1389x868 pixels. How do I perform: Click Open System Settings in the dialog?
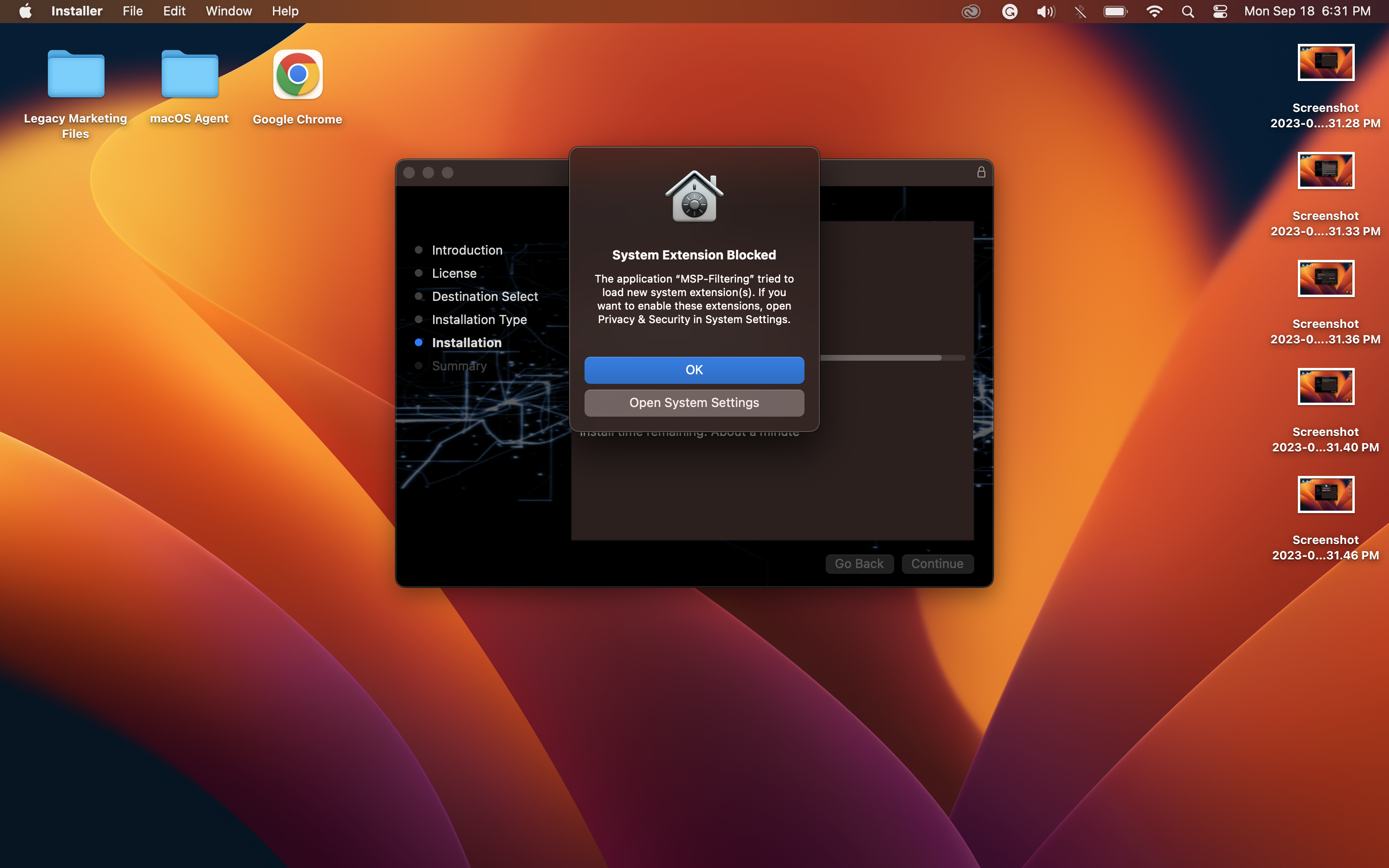(x=694, y=403)
